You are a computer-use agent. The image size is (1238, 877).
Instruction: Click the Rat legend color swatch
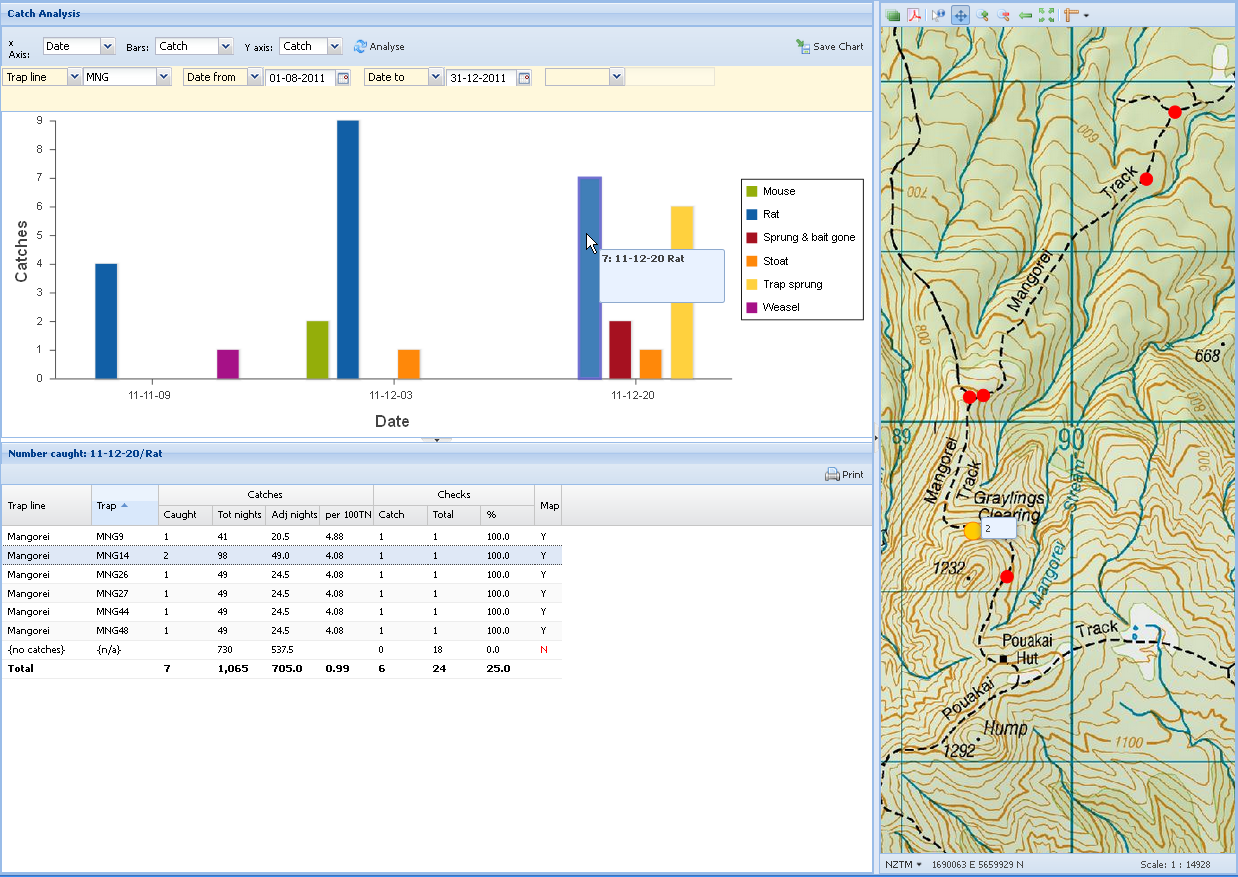(x=752, y=214)
